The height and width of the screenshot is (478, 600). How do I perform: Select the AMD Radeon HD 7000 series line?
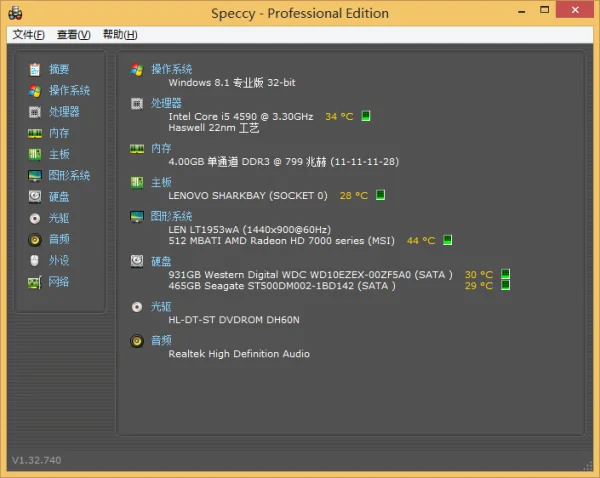point(282,241)
